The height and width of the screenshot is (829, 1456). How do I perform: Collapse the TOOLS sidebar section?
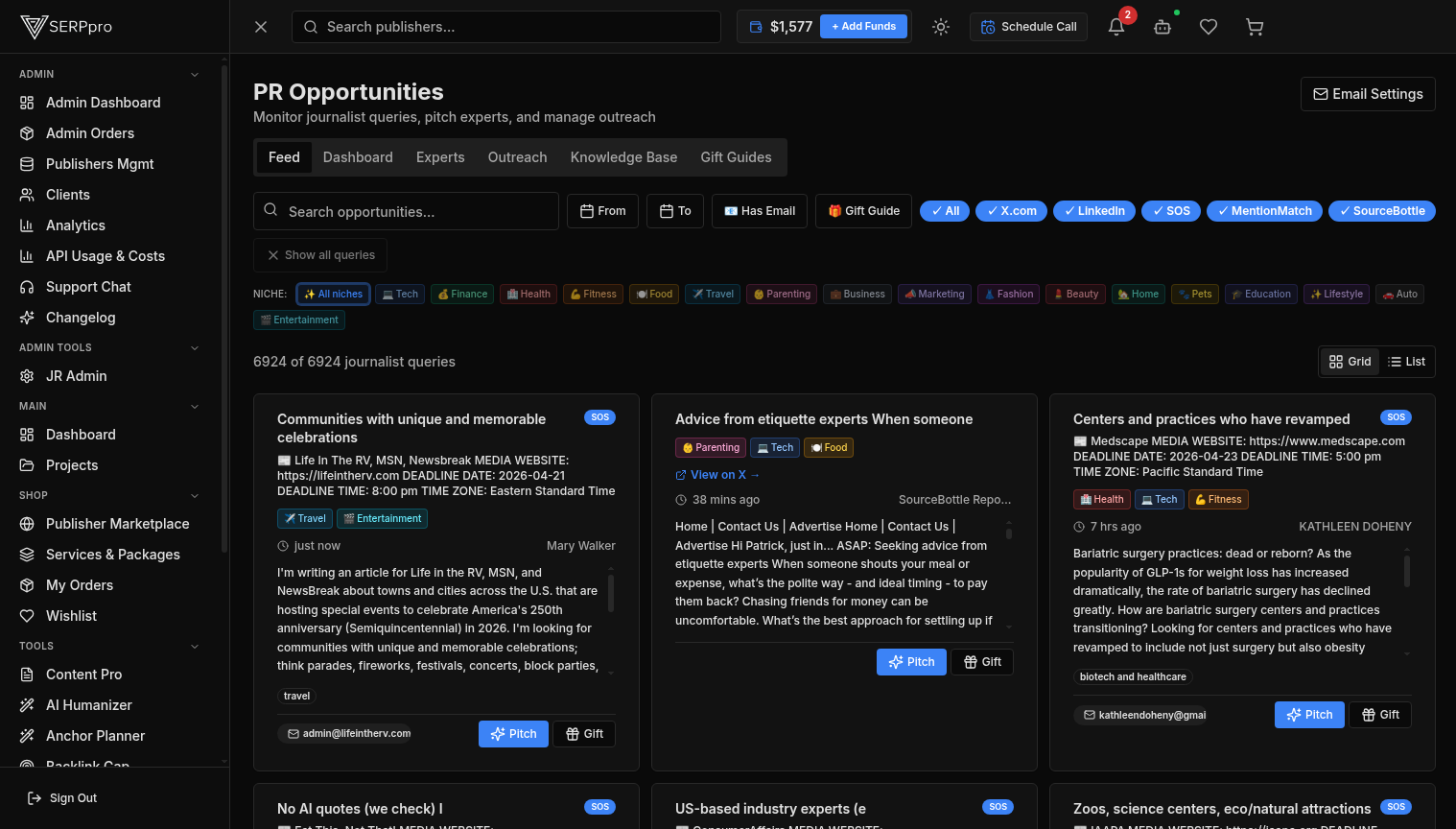coord(195,646)
